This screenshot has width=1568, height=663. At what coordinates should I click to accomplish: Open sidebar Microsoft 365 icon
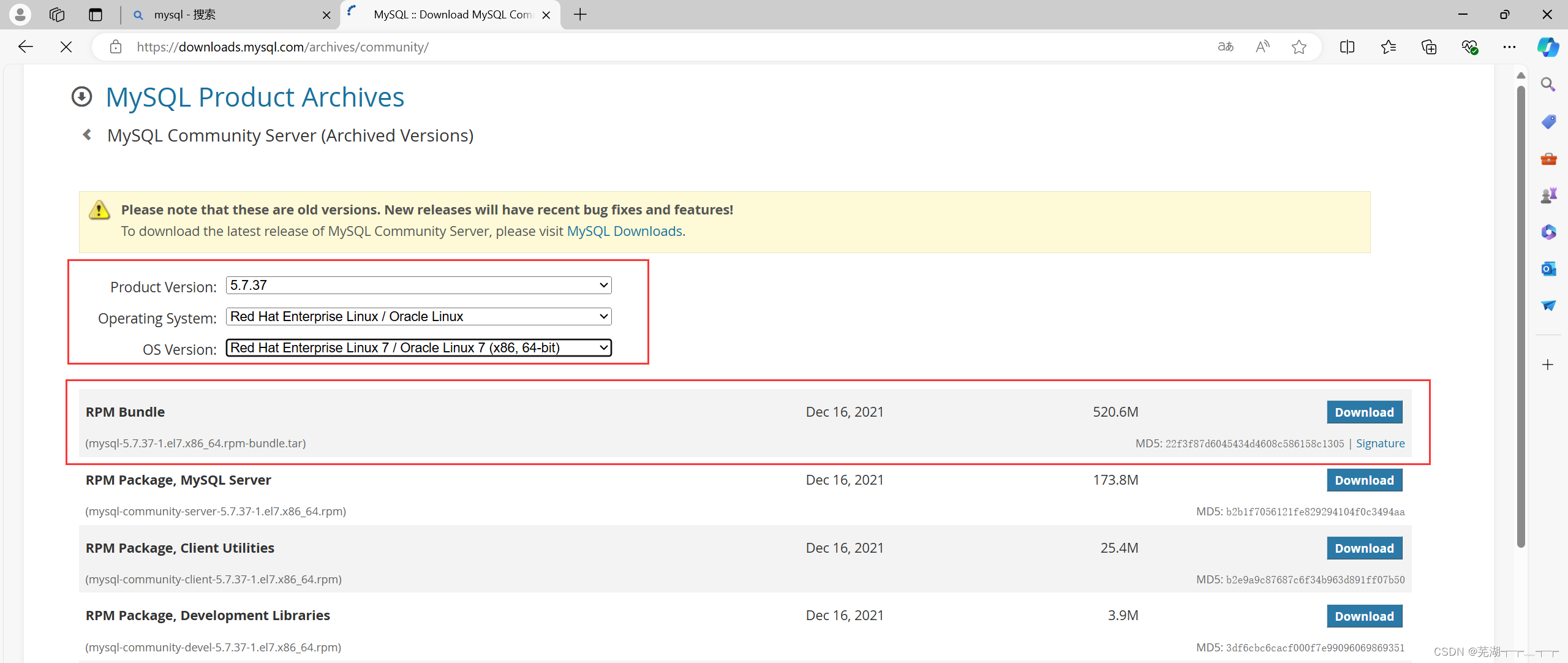click(1548, 232)
